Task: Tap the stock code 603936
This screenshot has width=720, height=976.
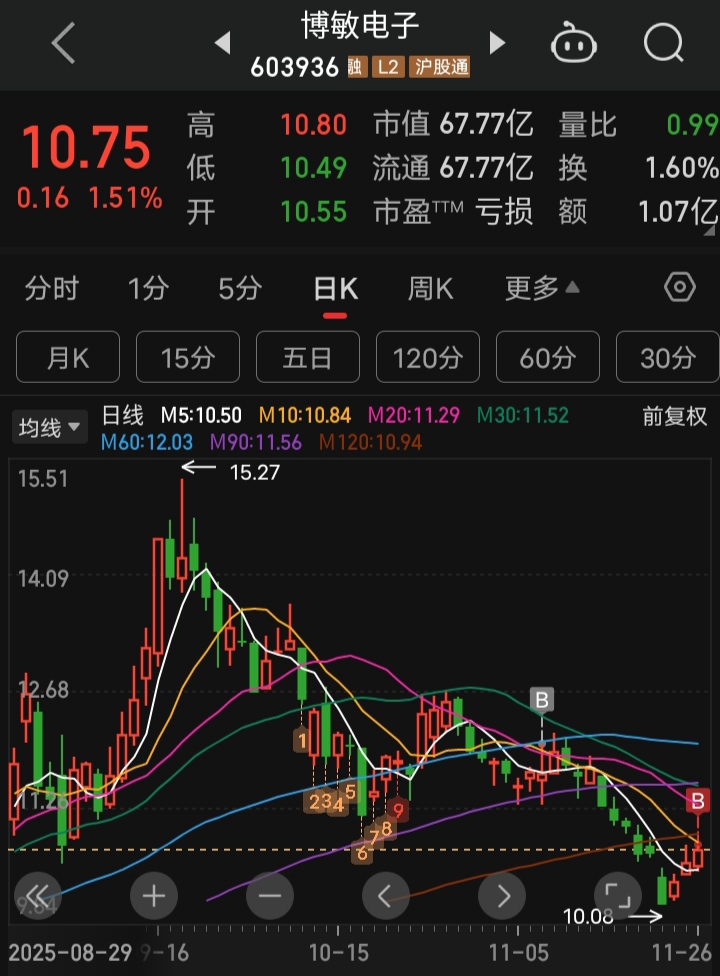Action: [x=294, y=67]
